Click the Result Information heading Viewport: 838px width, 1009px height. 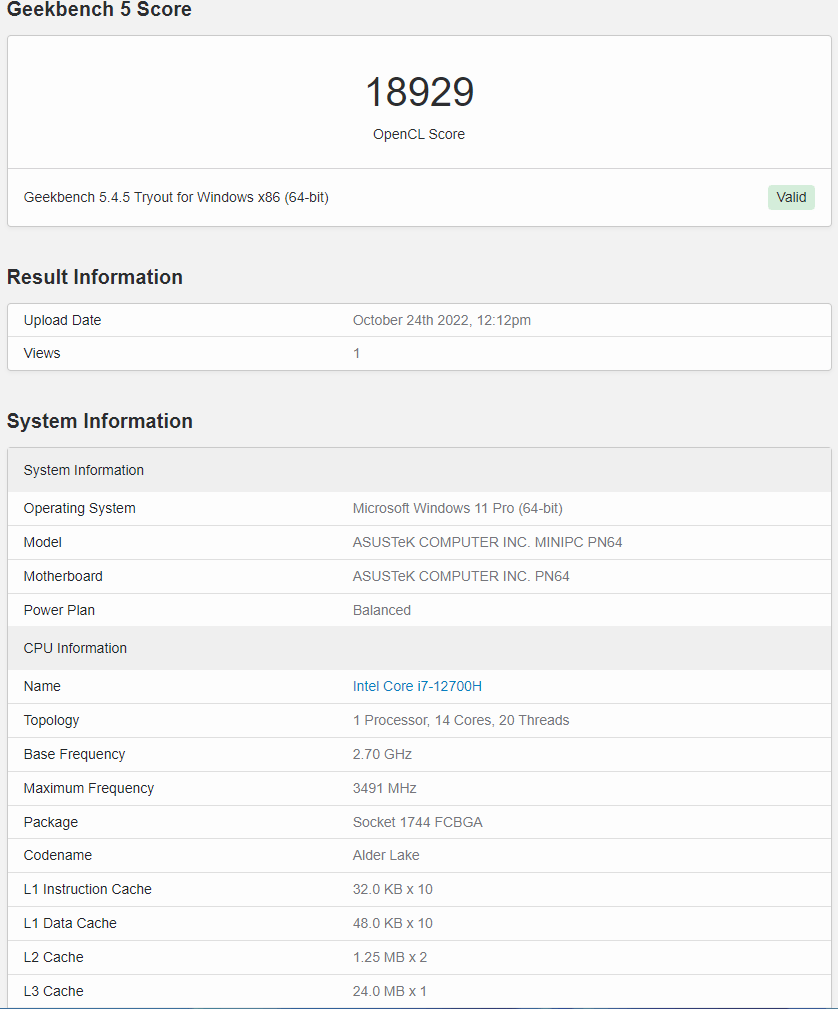click(95, 277)
